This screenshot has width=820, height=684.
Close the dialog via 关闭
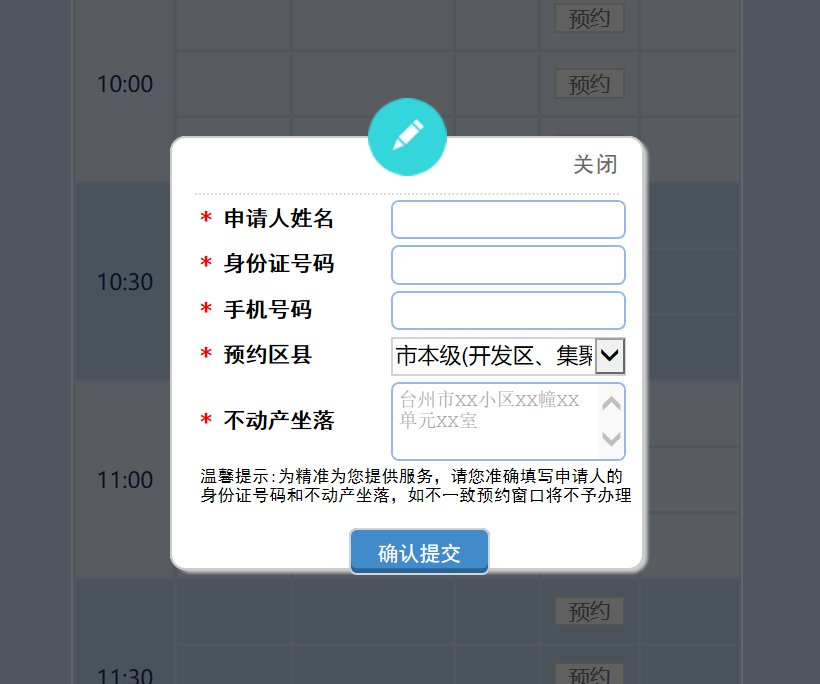click(x=595, y=165)
